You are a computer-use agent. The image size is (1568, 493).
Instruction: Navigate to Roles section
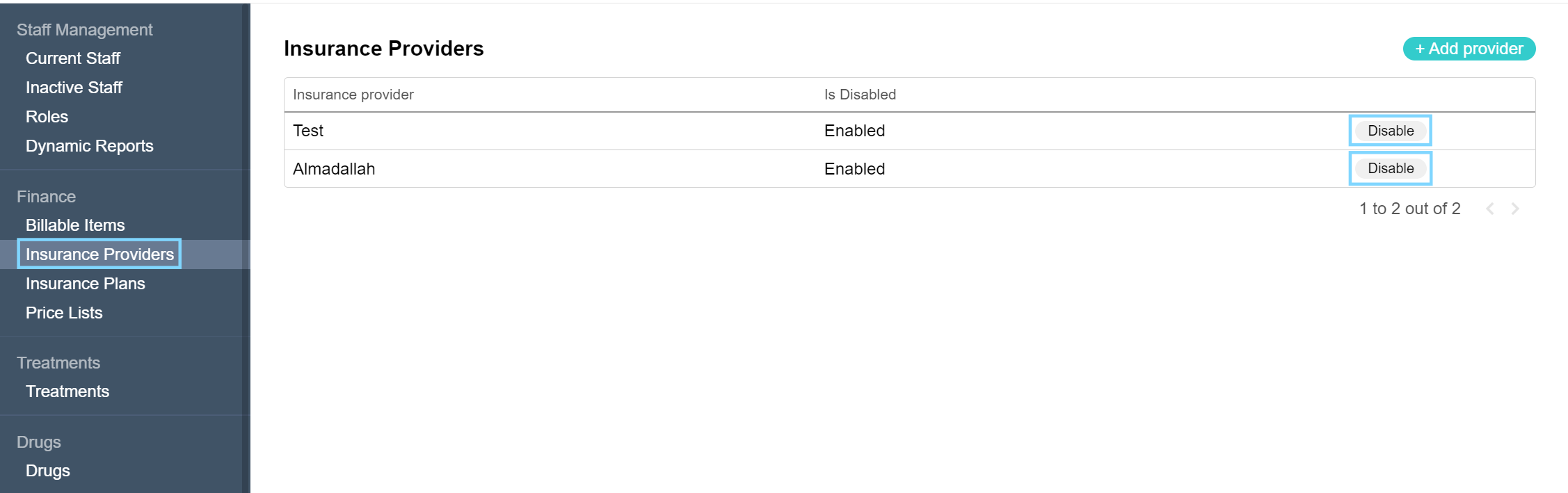(47, 117)
